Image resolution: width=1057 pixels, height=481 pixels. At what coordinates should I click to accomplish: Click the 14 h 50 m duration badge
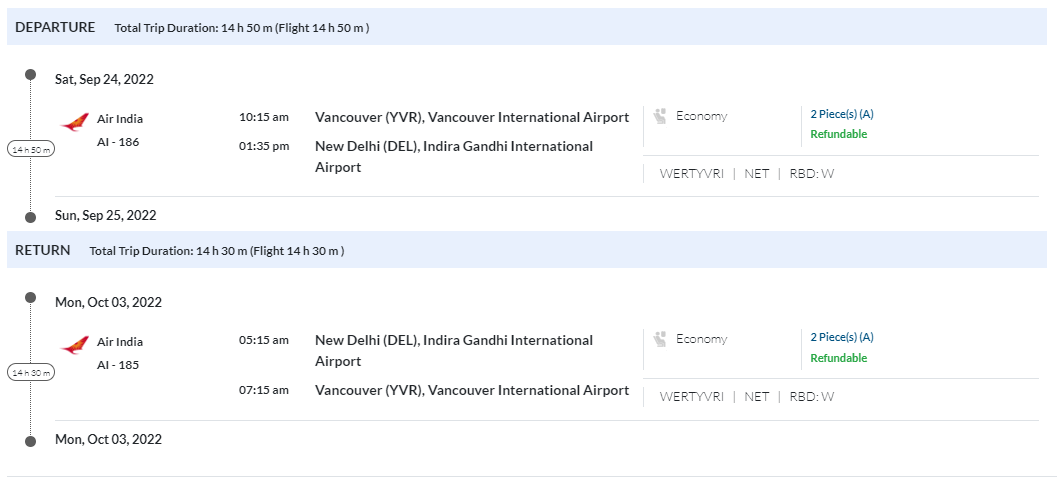coord(31,149)
